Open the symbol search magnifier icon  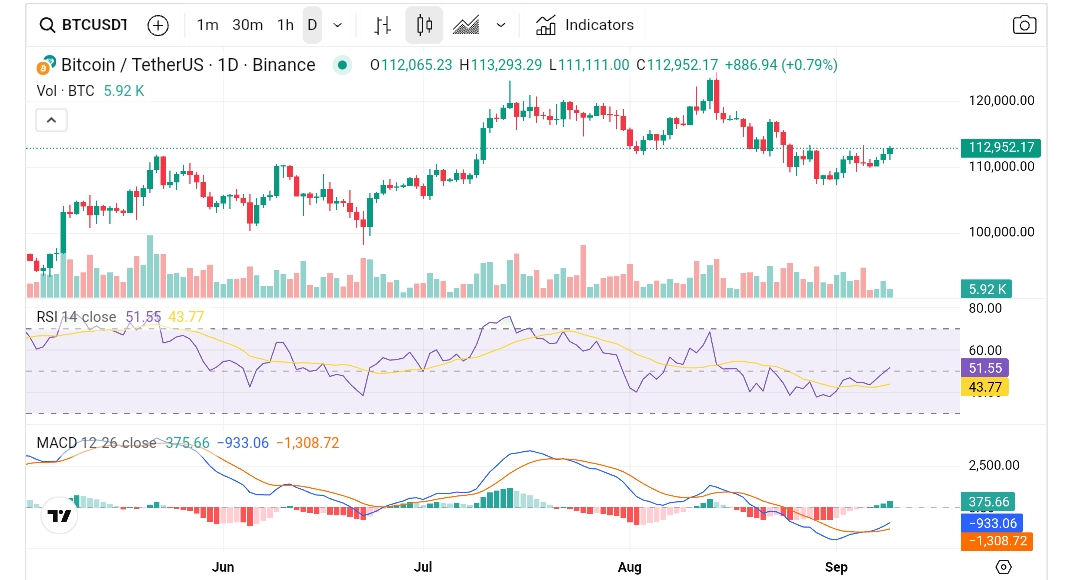pos(47,25)
